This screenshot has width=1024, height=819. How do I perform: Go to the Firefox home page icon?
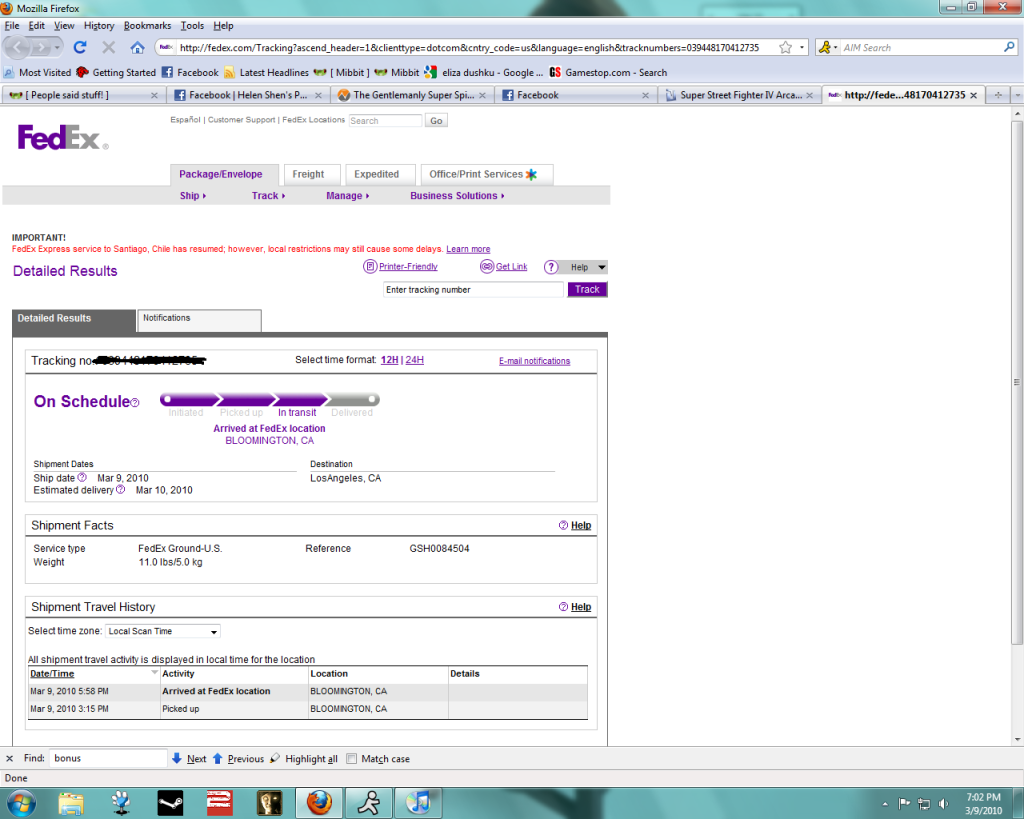point(137,47)
